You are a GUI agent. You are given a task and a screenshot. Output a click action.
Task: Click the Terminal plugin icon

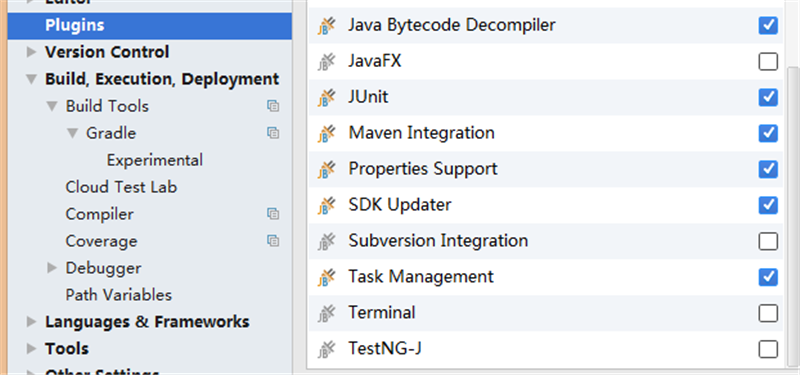pyautogui.click(x=326, y=313)
